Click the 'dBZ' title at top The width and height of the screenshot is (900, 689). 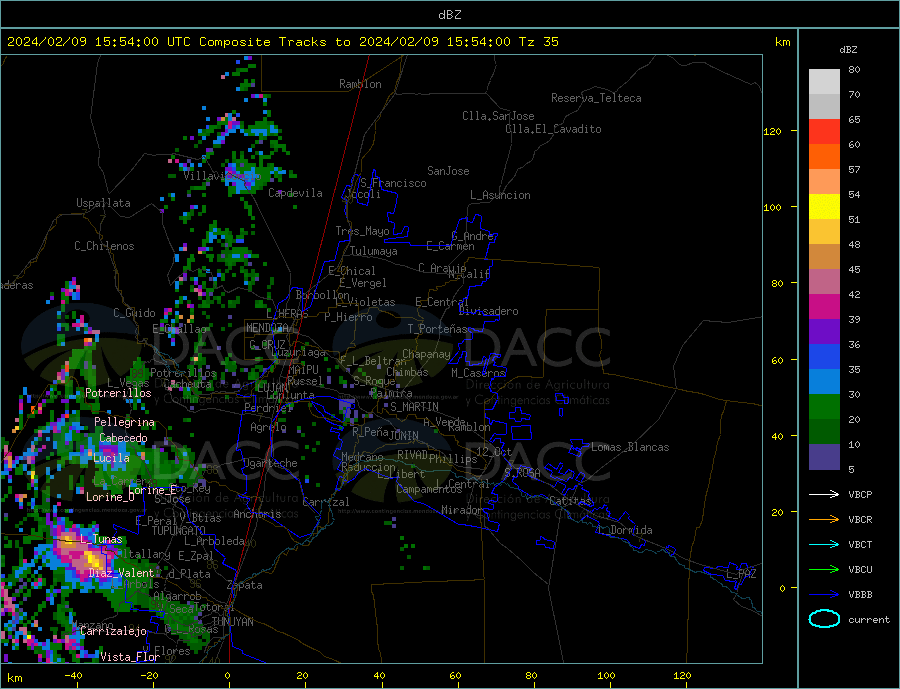click(449, 15)
